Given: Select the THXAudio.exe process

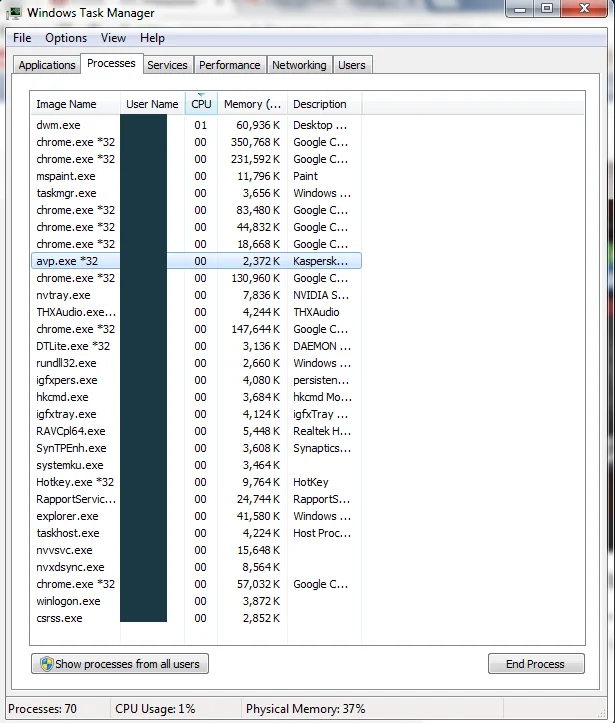Looking at the screenshot, I should click(x=196, y=312).
